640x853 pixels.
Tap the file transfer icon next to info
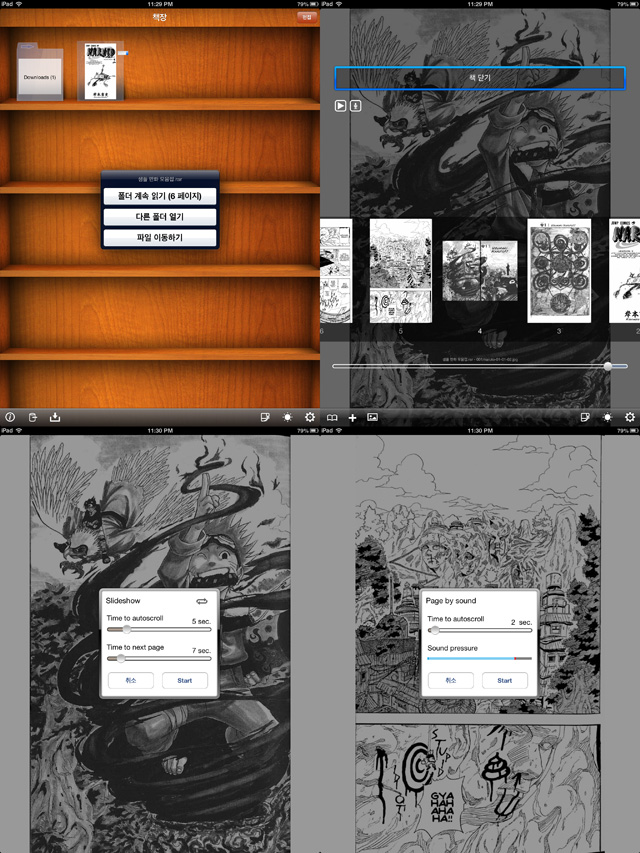[x=33, y=417]
